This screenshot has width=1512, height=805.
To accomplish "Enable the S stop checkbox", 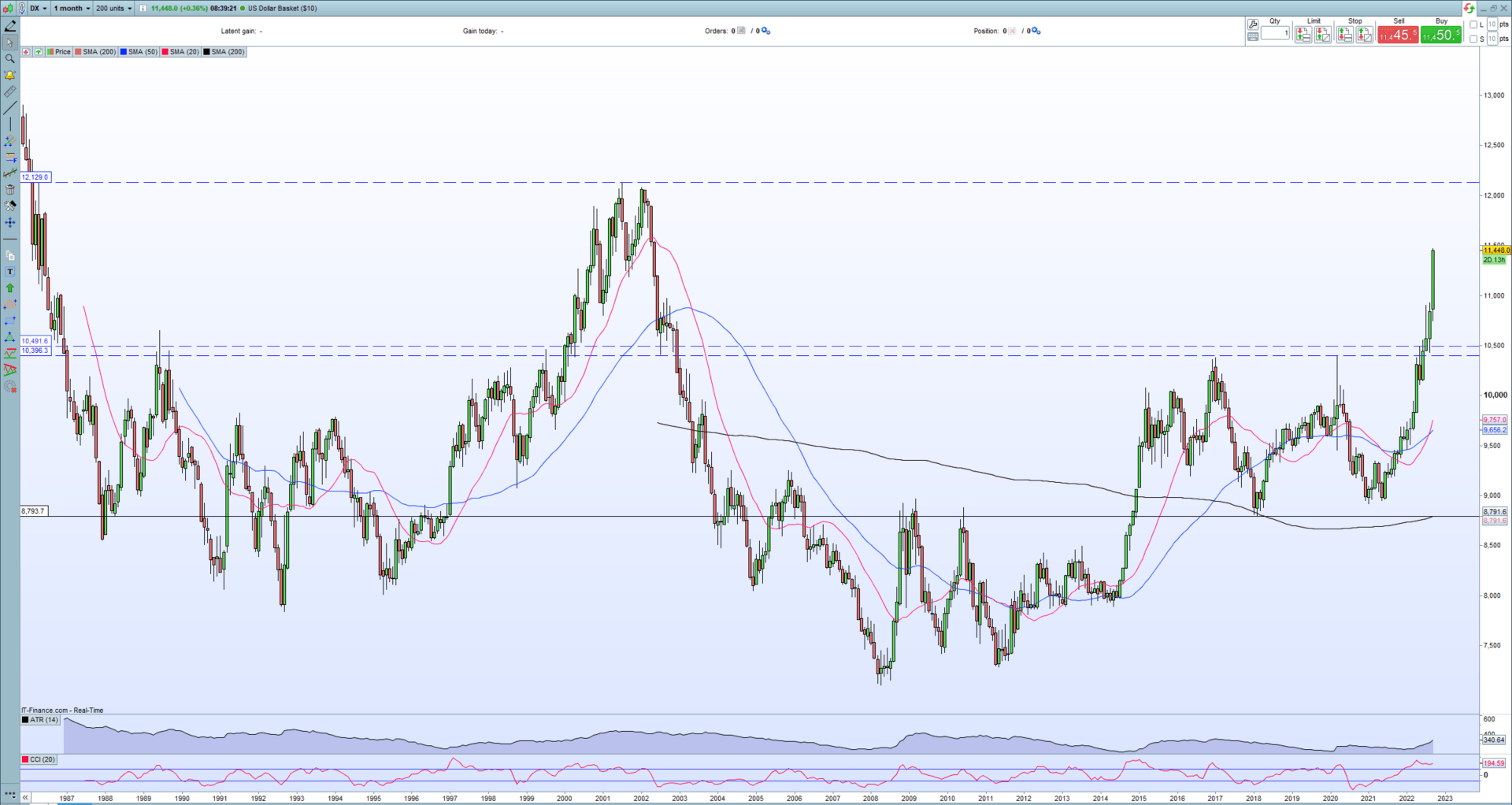I will [1473, 39].
